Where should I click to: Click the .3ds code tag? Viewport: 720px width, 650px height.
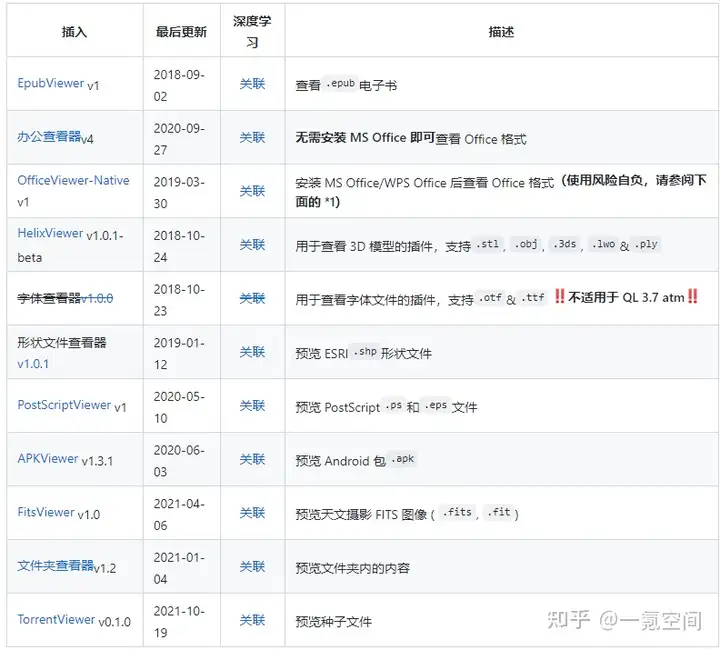pos(565,244)
